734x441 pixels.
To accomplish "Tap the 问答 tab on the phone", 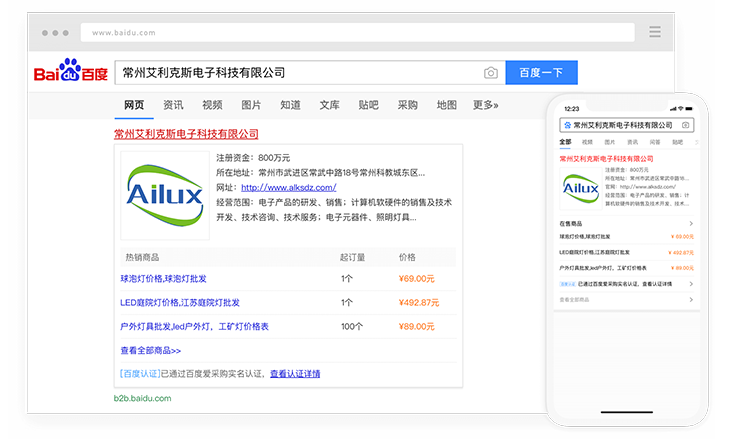I will 655,142.
